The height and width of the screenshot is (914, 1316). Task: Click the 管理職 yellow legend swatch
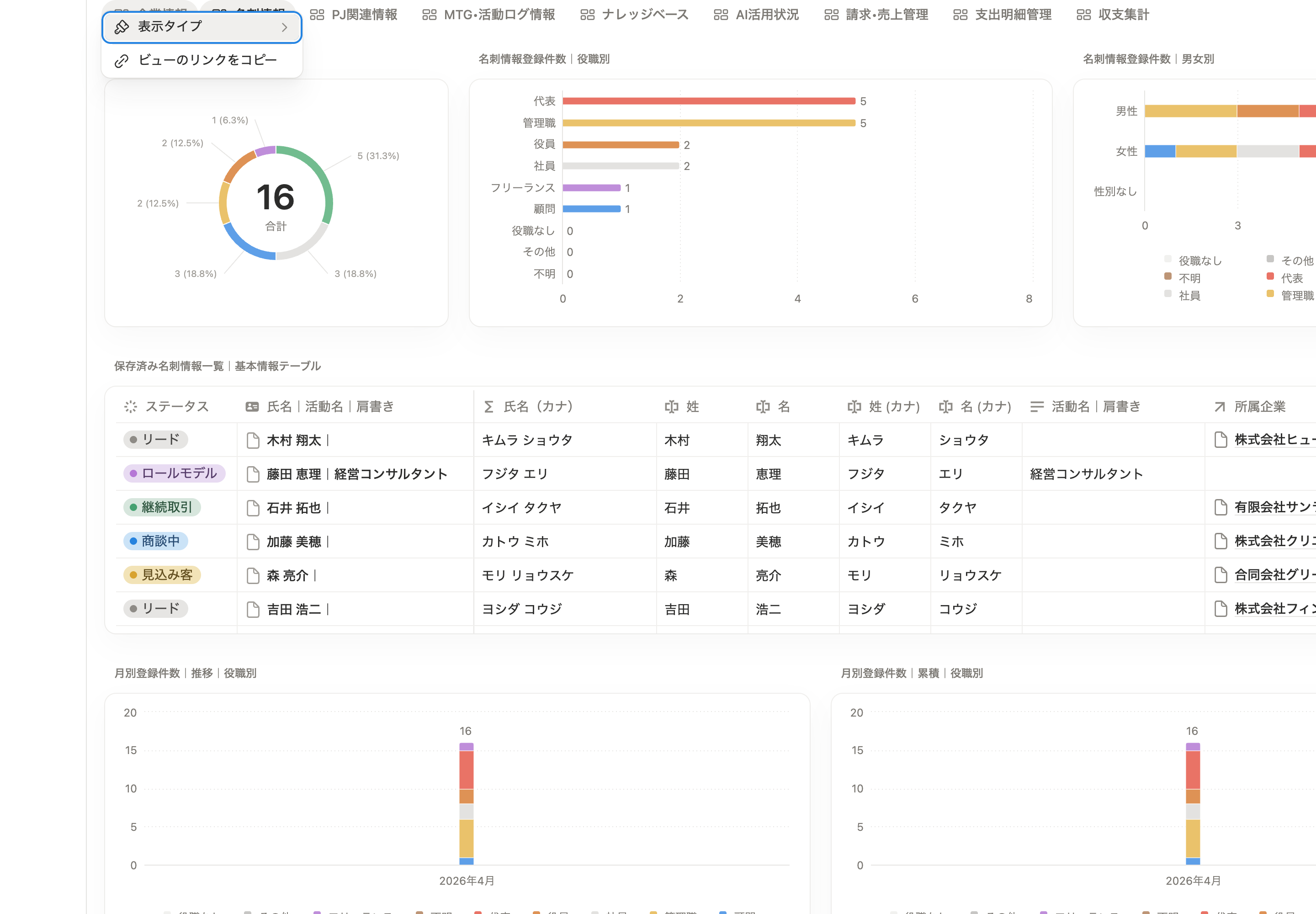pos(1270,293)
